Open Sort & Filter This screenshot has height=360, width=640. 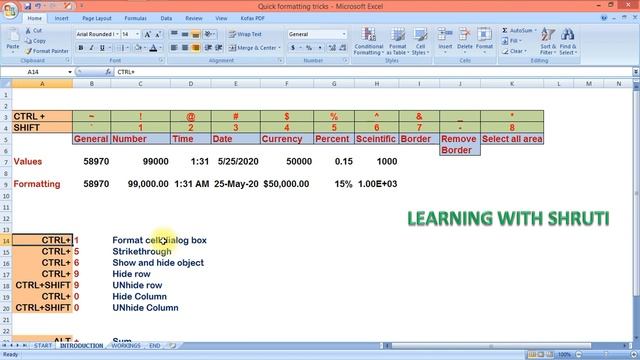click(x=548, y=41)
